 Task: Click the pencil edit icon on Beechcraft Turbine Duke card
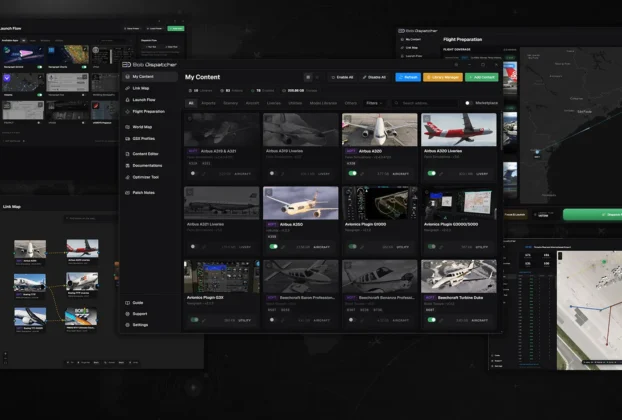441,320
